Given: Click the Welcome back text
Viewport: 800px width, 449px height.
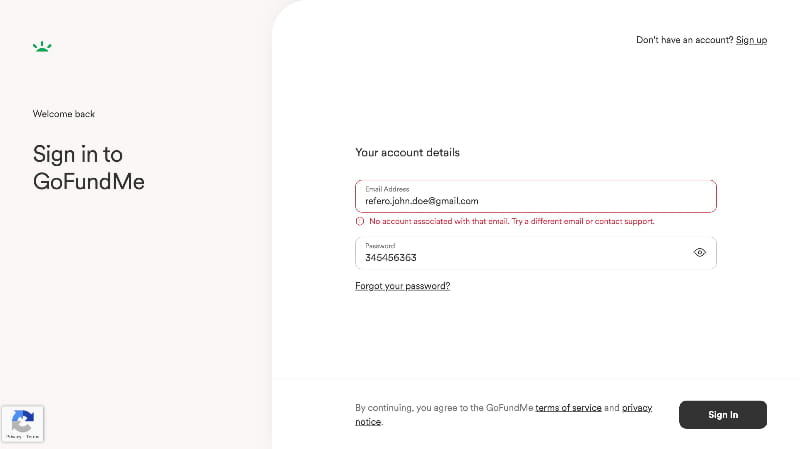Looking at the screenshot, I should point(64,114).
